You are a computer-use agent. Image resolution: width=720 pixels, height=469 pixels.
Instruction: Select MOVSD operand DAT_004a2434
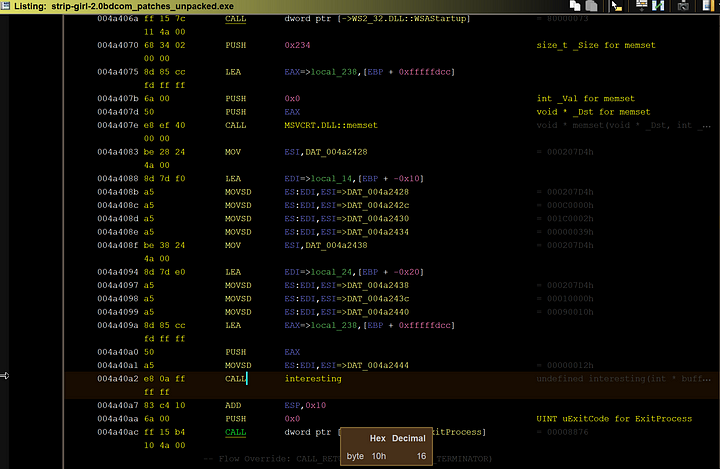click(x=378, y=232)
